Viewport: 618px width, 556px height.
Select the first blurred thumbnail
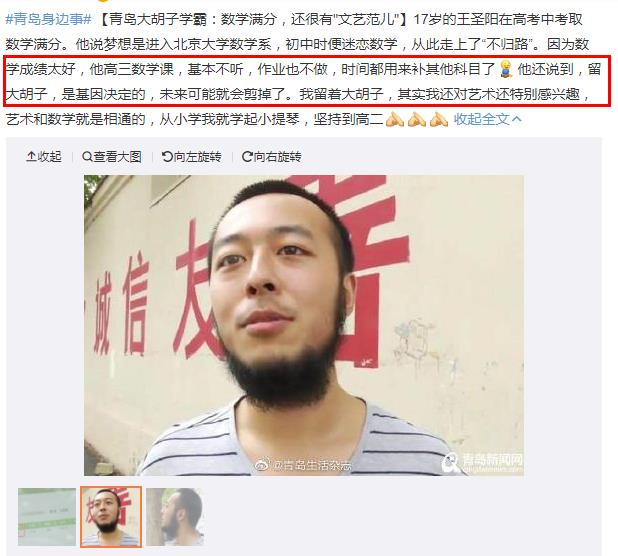pos(47,517)
